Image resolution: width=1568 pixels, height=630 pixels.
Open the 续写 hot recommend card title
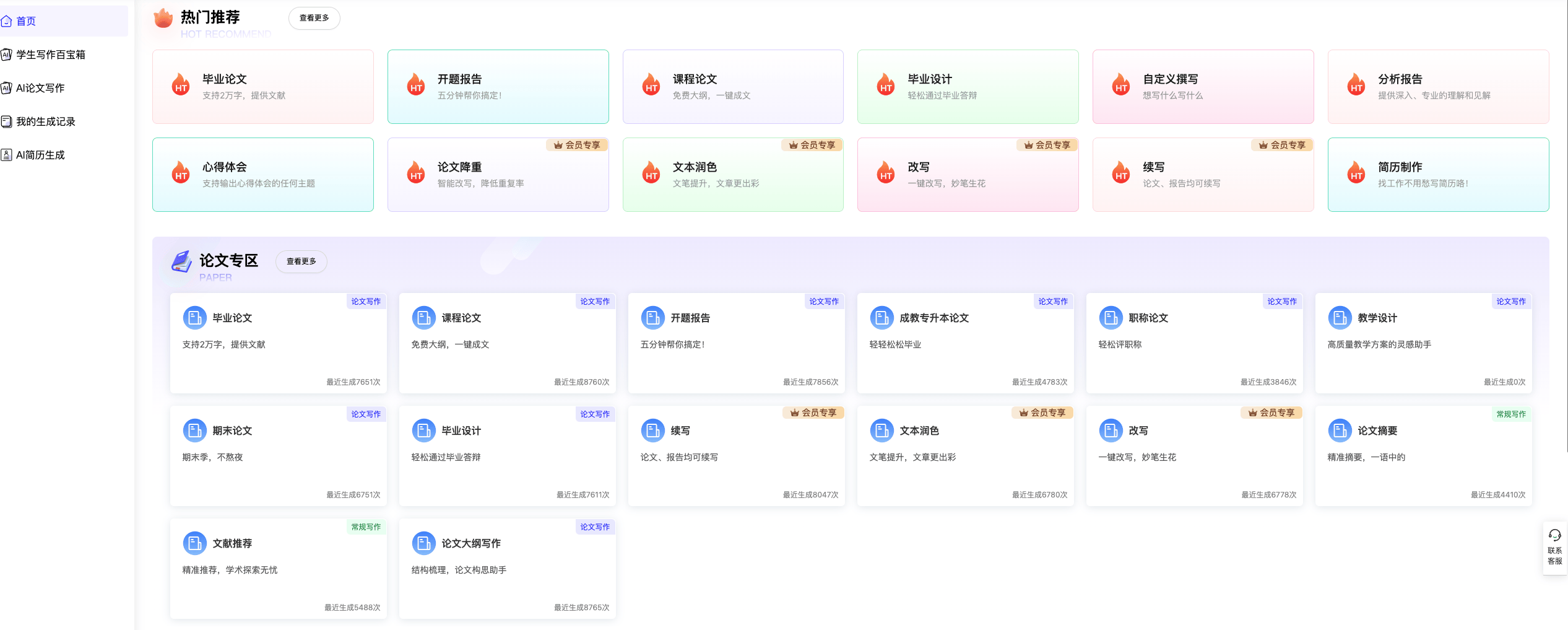click(1154, 167)
